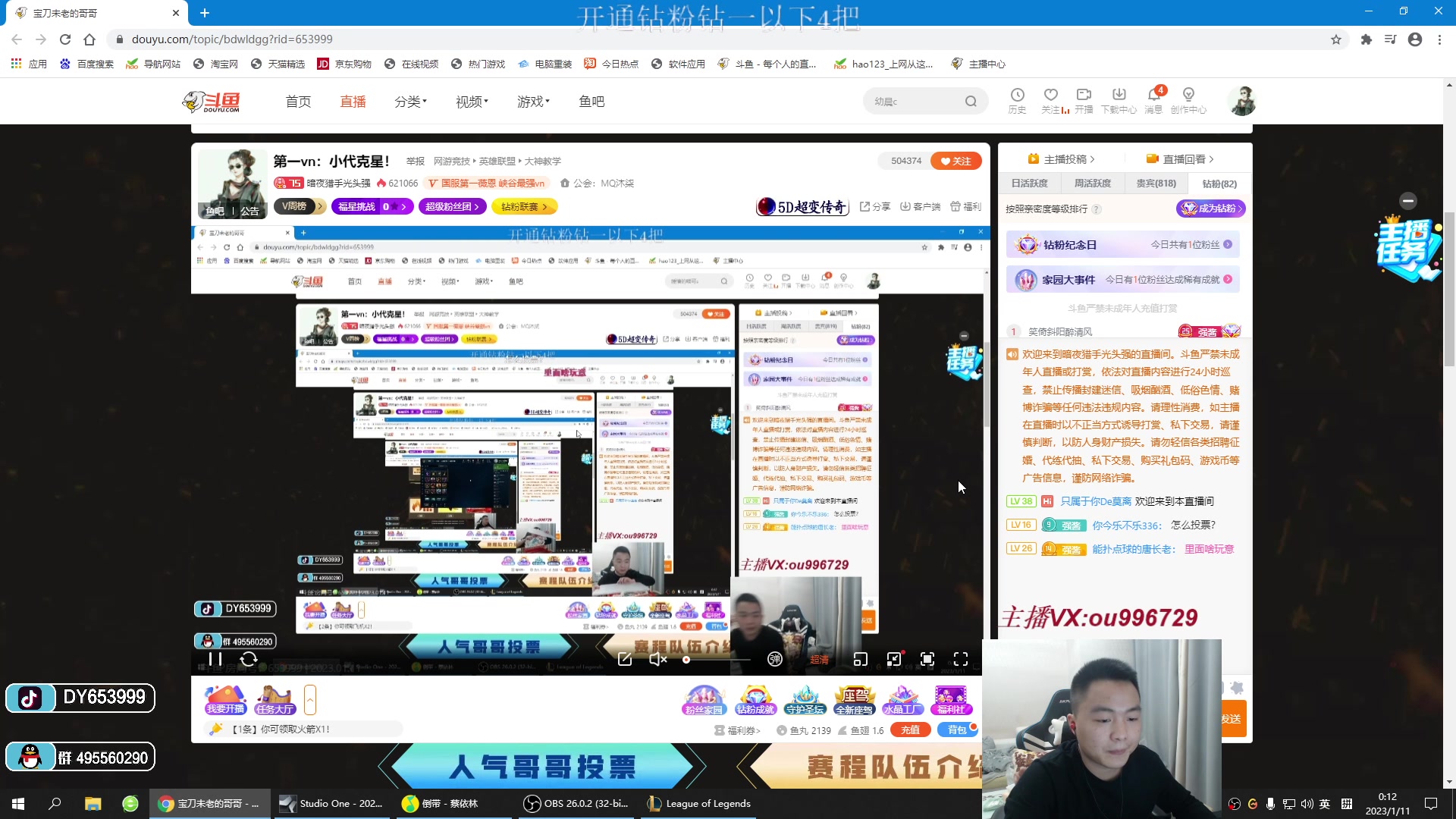Open the 钻粉成就 achievements icon

[x=754, y=698]
